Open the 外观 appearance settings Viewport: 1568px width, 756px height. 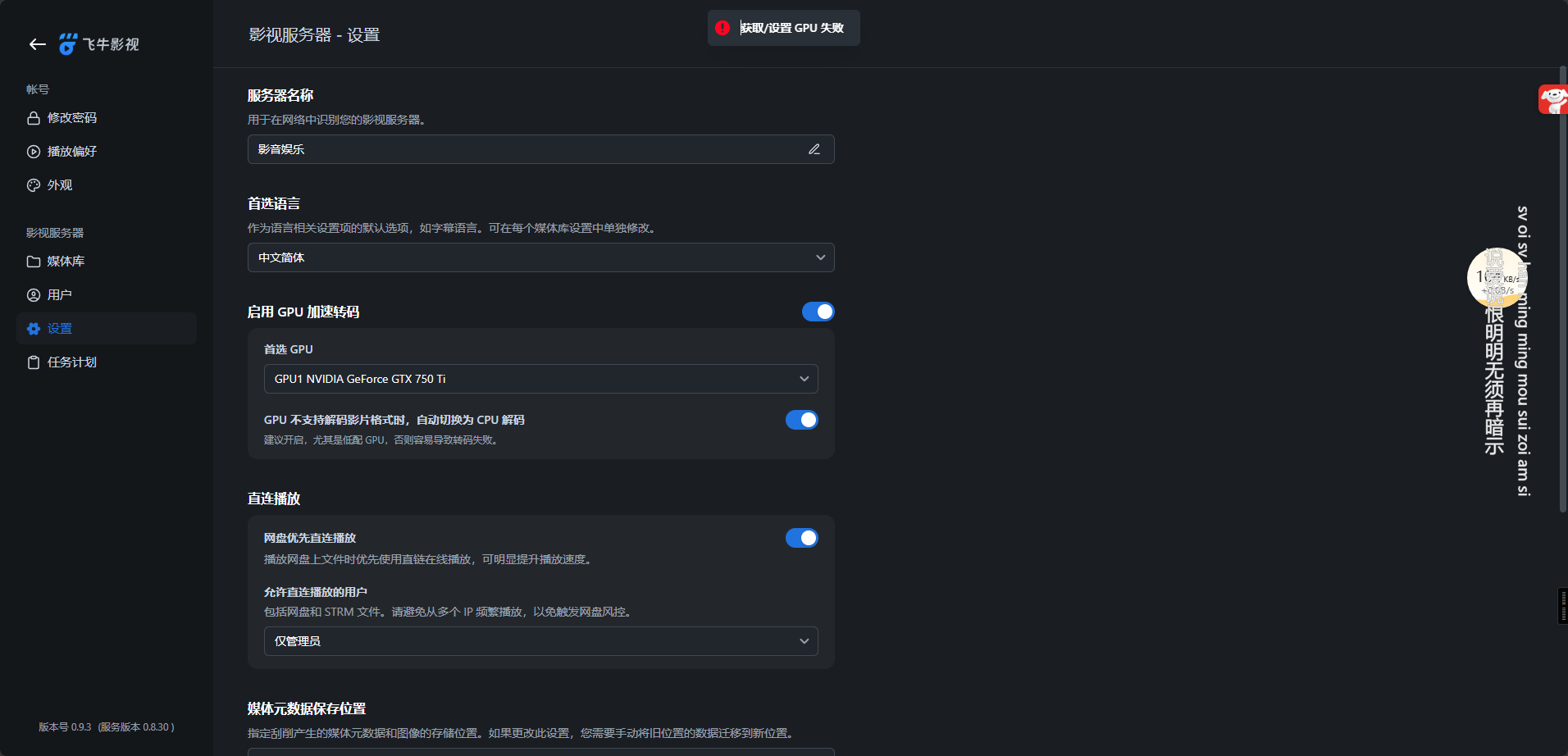coord(59,184)
